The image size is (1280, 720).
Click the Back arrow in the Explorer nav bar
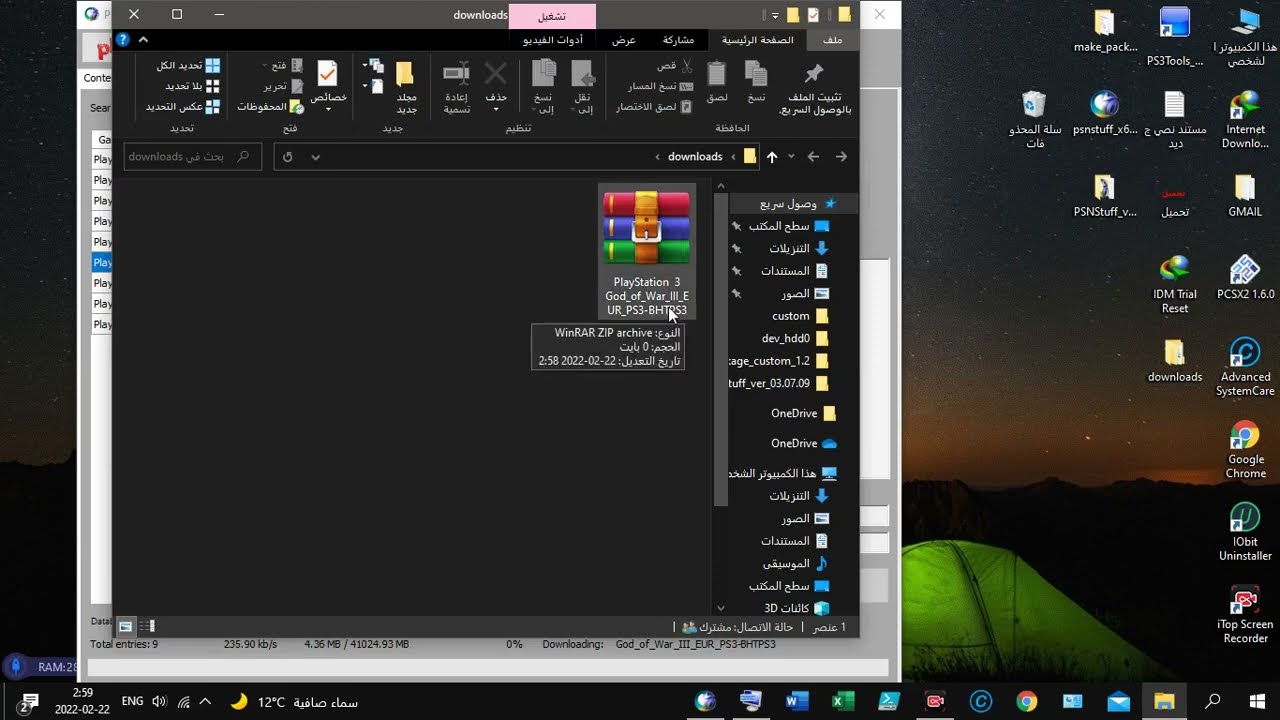click(x=841, y=156)
